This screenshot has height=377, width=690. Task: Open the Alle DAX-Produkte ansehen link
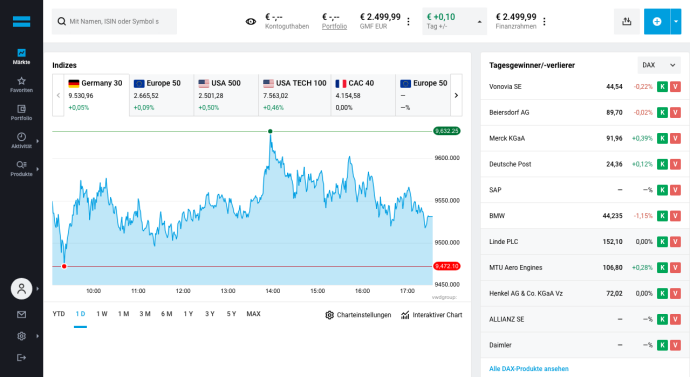(x=529, y=369)
